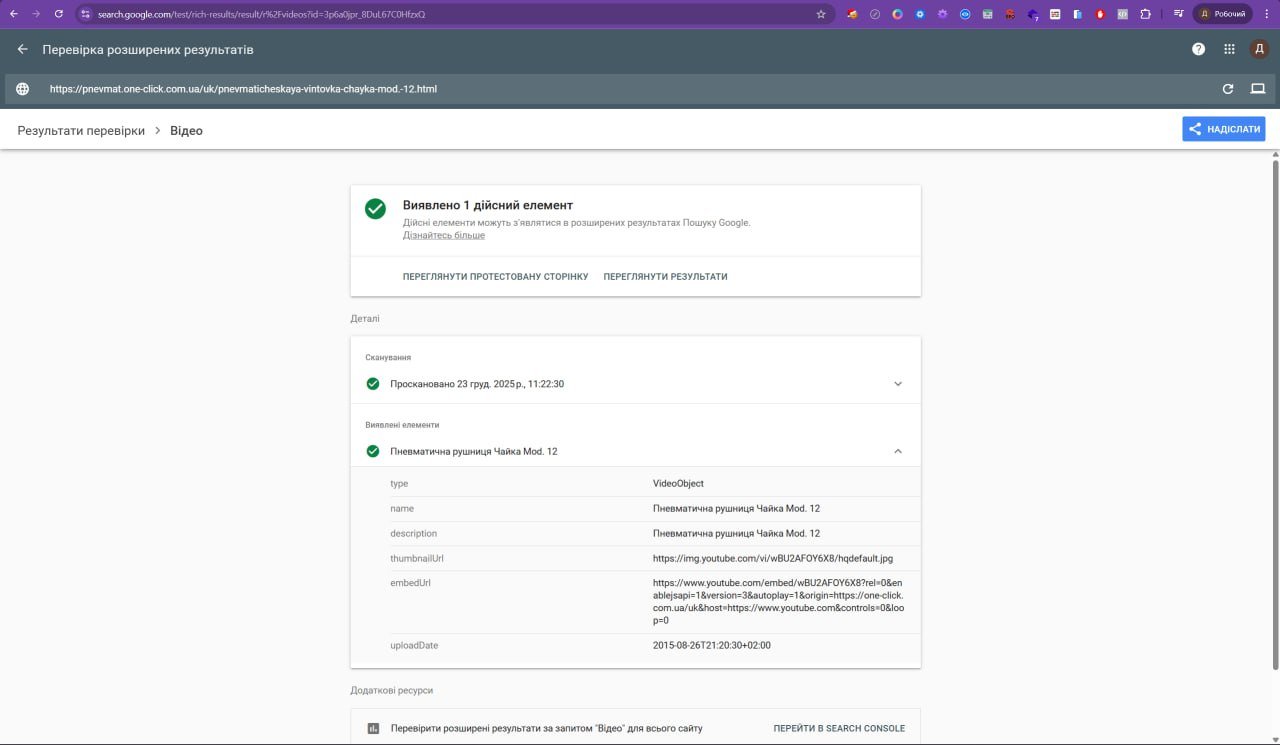Click 'ПЕРЕГЛЯНУТИ ПРОТЕСТОВАНУ СТОРІНКУ'

point(495,277)
